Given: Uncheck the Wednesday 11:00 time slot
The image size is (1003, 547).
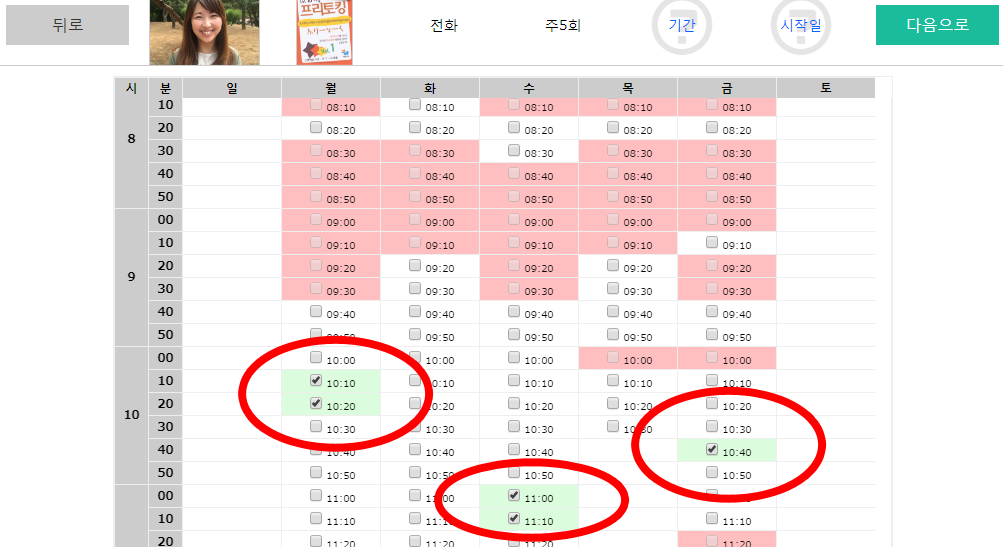Looking at the screenshot, I should pos(514,496).
